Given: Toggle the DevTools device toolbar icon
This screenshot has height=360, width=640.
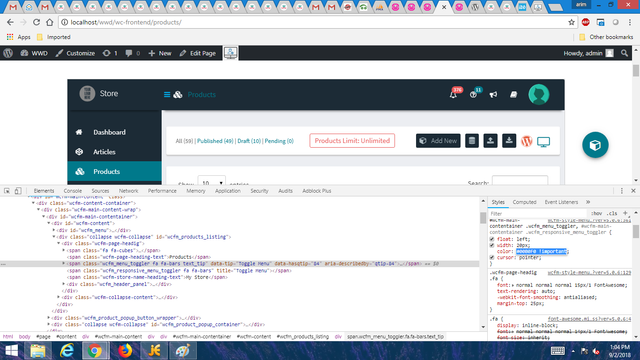Looking at the screenshot, I should click(18, 191).
